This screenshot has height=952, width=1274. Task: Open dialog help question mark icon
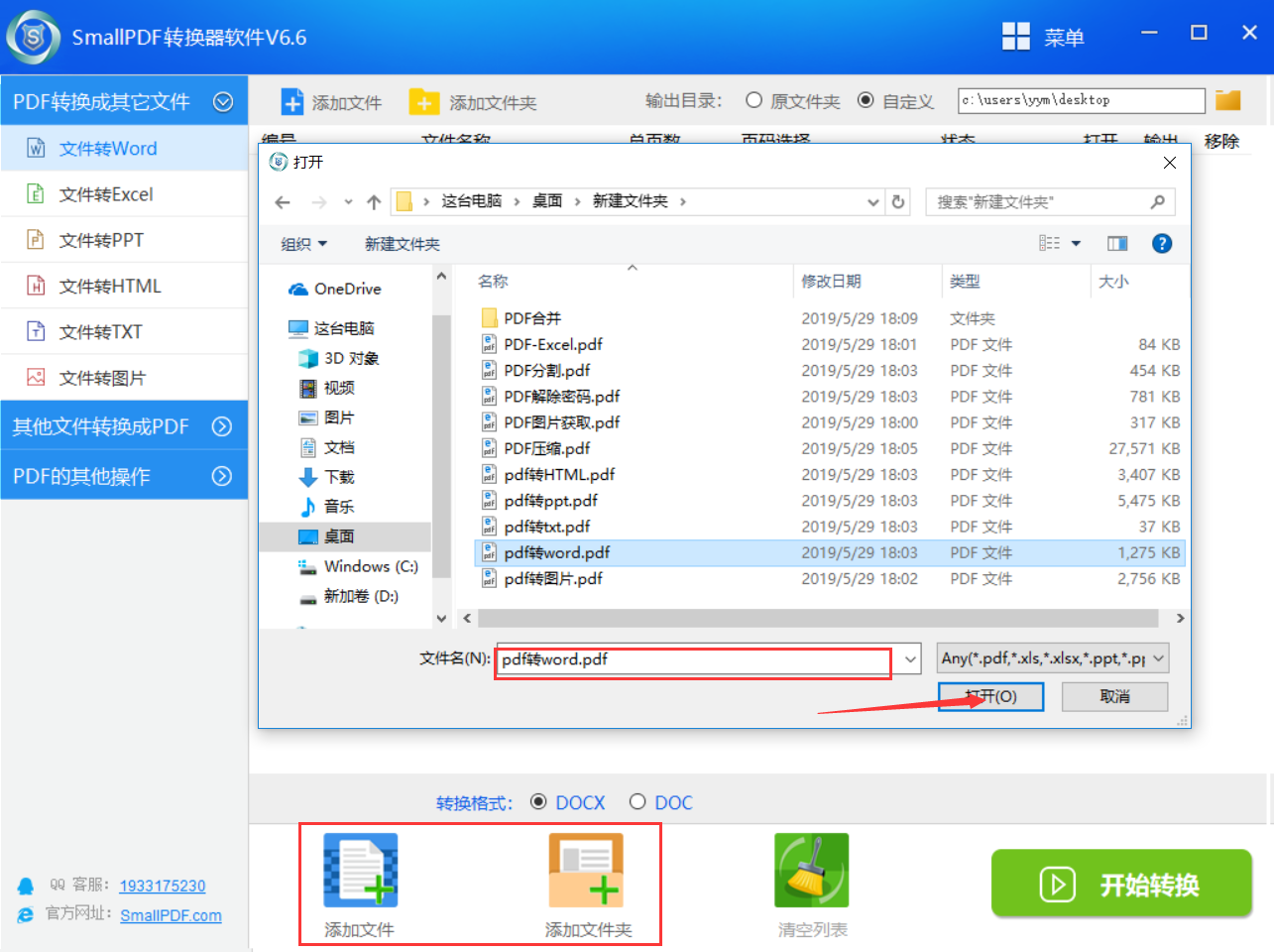1162,243
